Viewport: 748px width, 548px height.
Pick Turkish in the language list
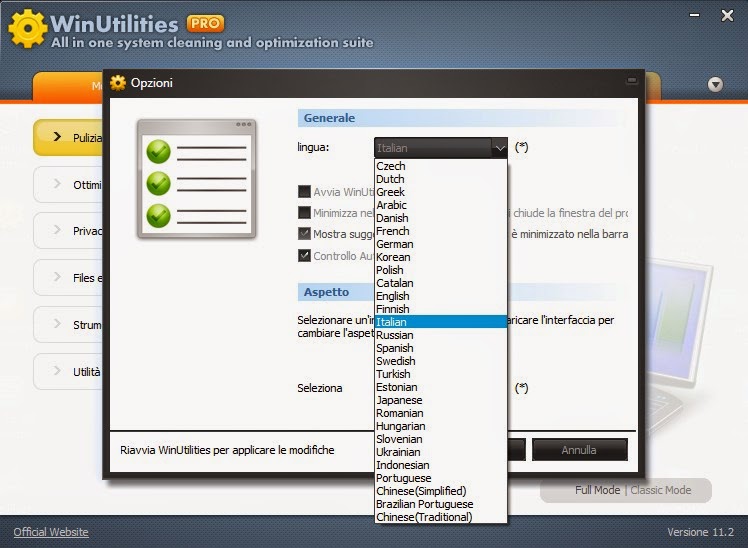440,374
